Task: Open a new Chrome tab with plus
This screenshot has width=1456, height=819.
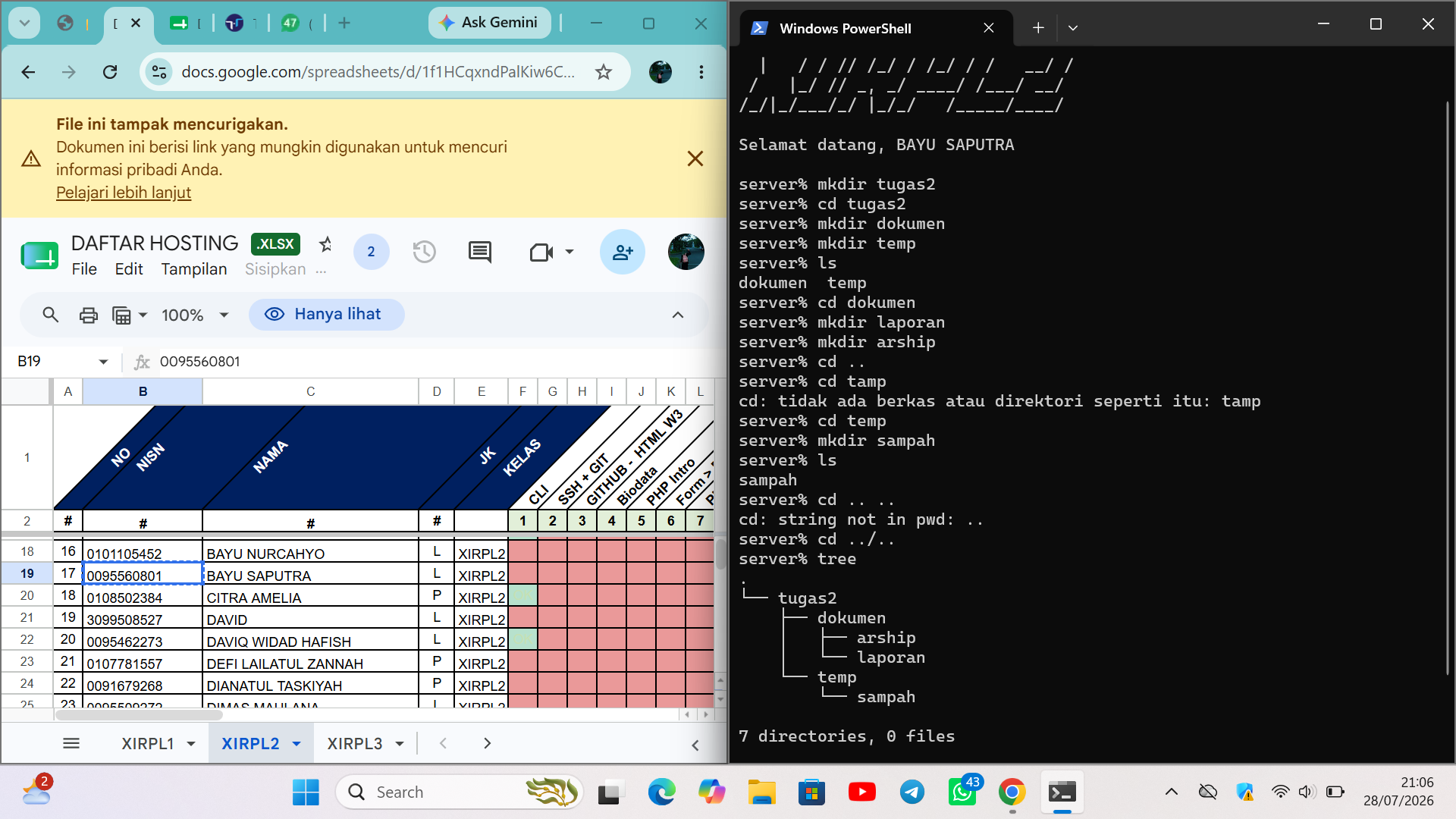Action: (x=344, y=23)
